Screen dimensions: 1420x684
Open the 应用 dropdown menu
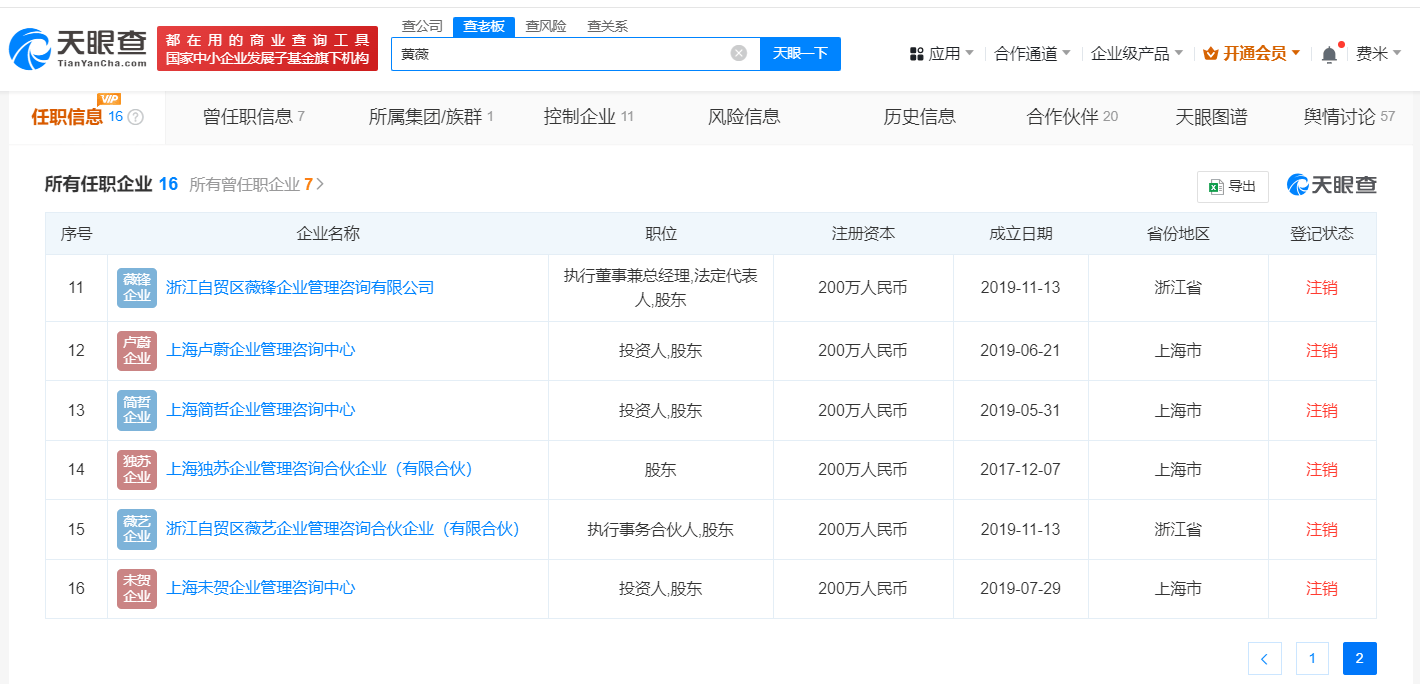click(x=941, y=54)
